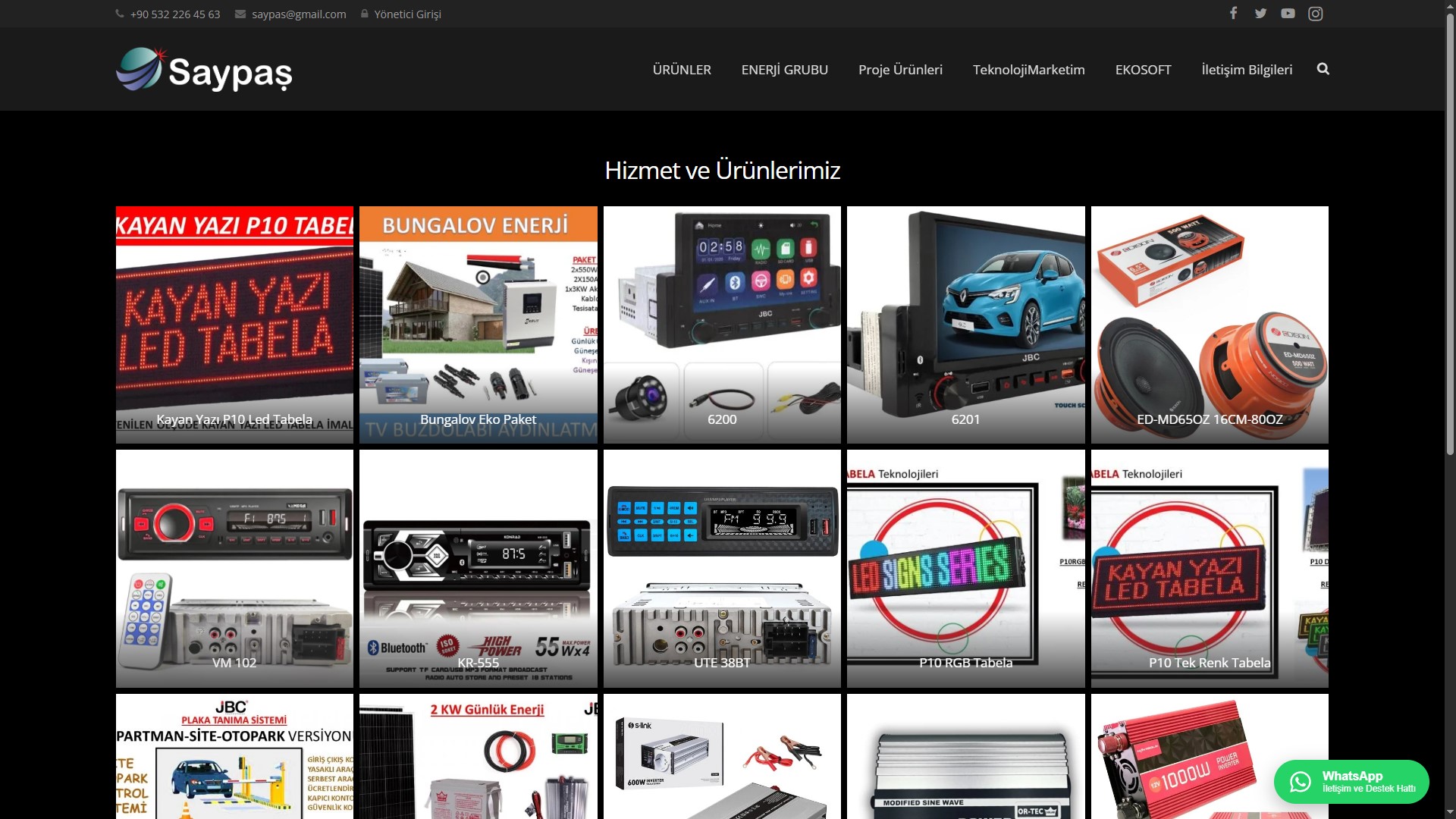Screen dimensions: 1456x819
Task: Open the P10 Tek Renk Tabela product
Action: [1210, 569]
